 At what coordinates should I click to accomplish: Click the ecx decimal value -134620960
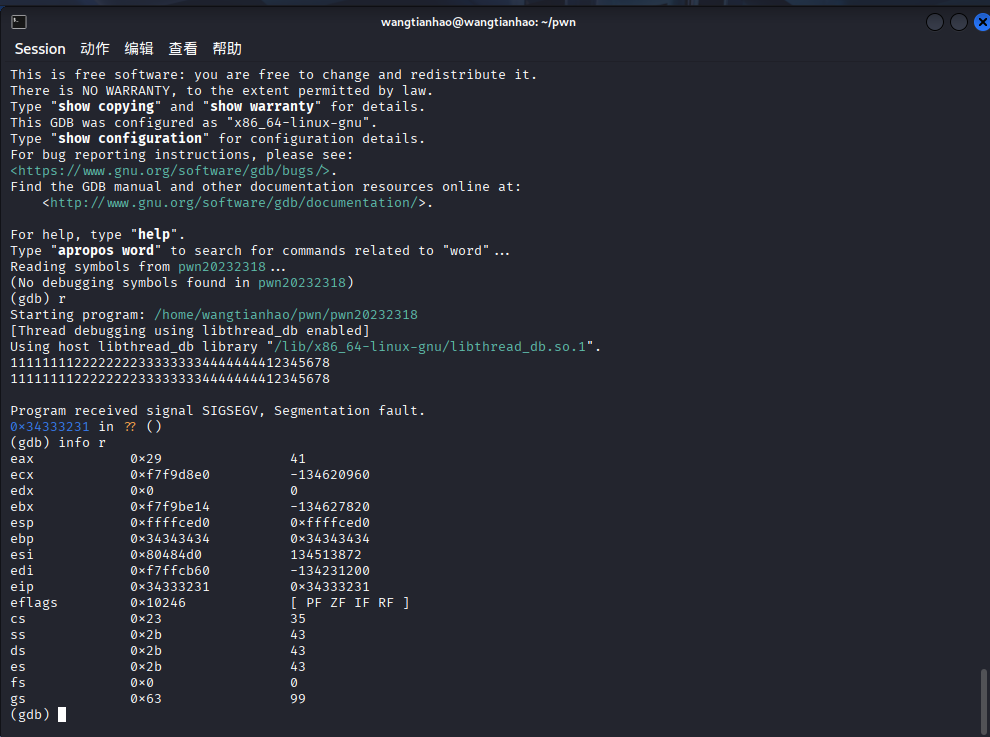330,474
